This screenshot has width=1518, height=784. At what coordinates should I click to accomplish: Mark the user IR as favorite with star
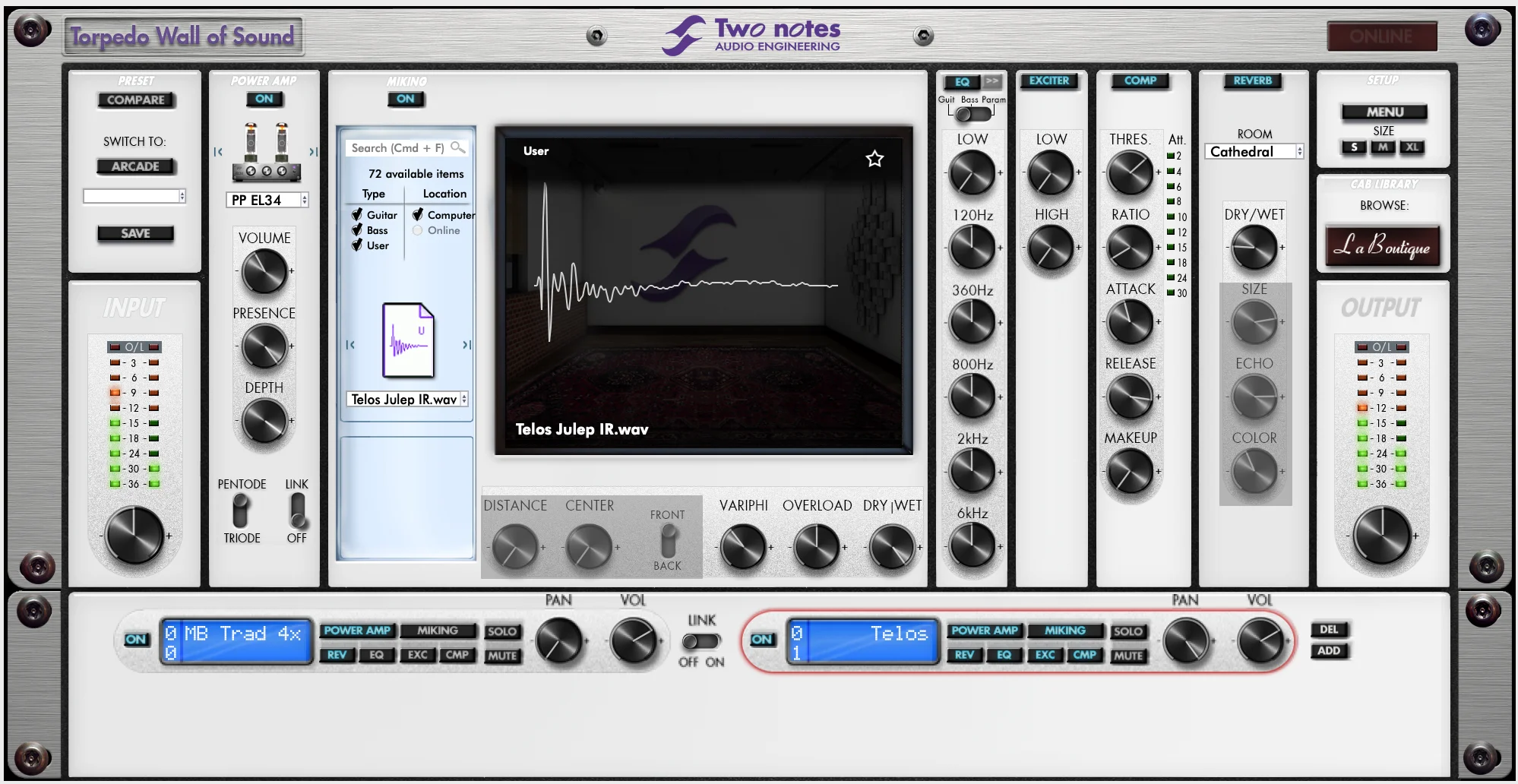(874, 159)
